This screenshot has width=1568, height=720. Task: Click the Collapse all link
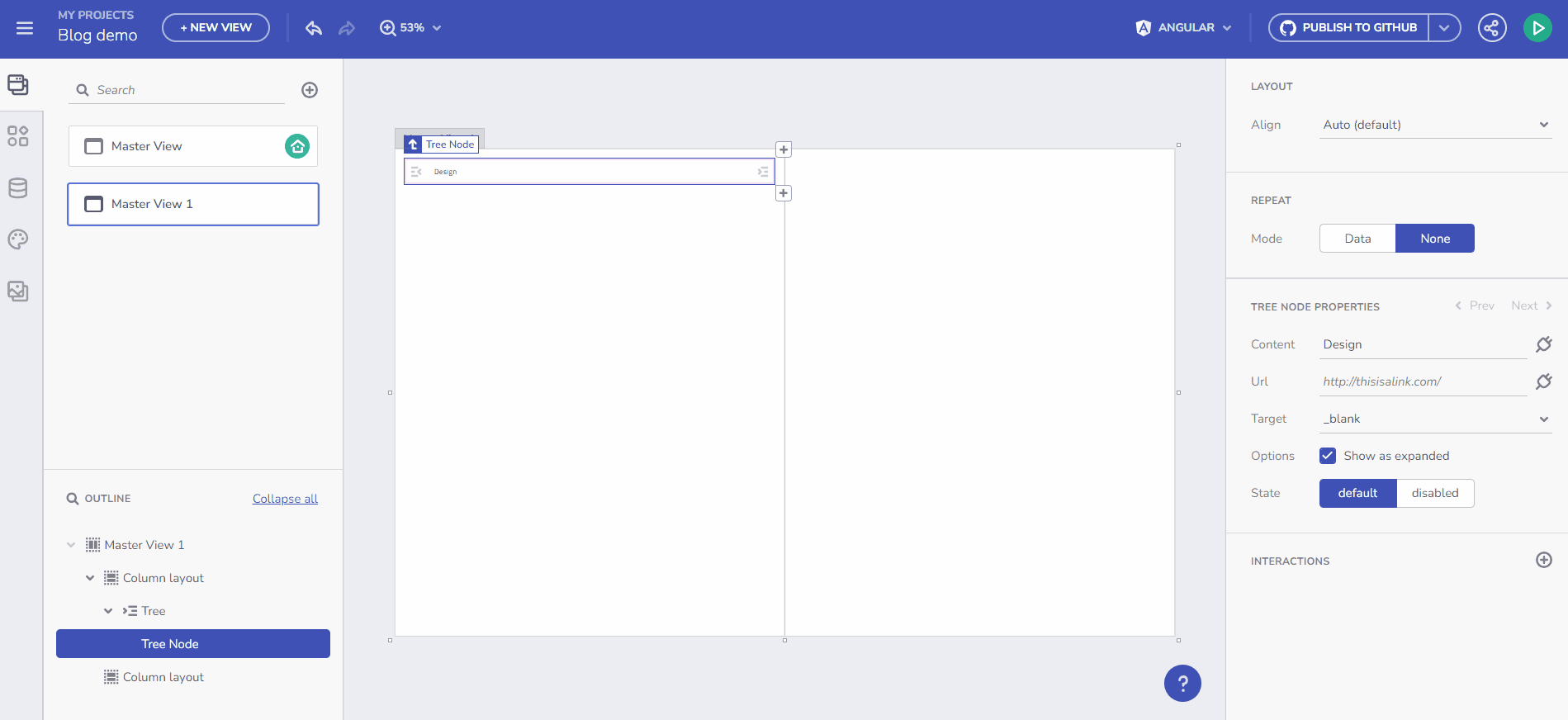(285, 499)
